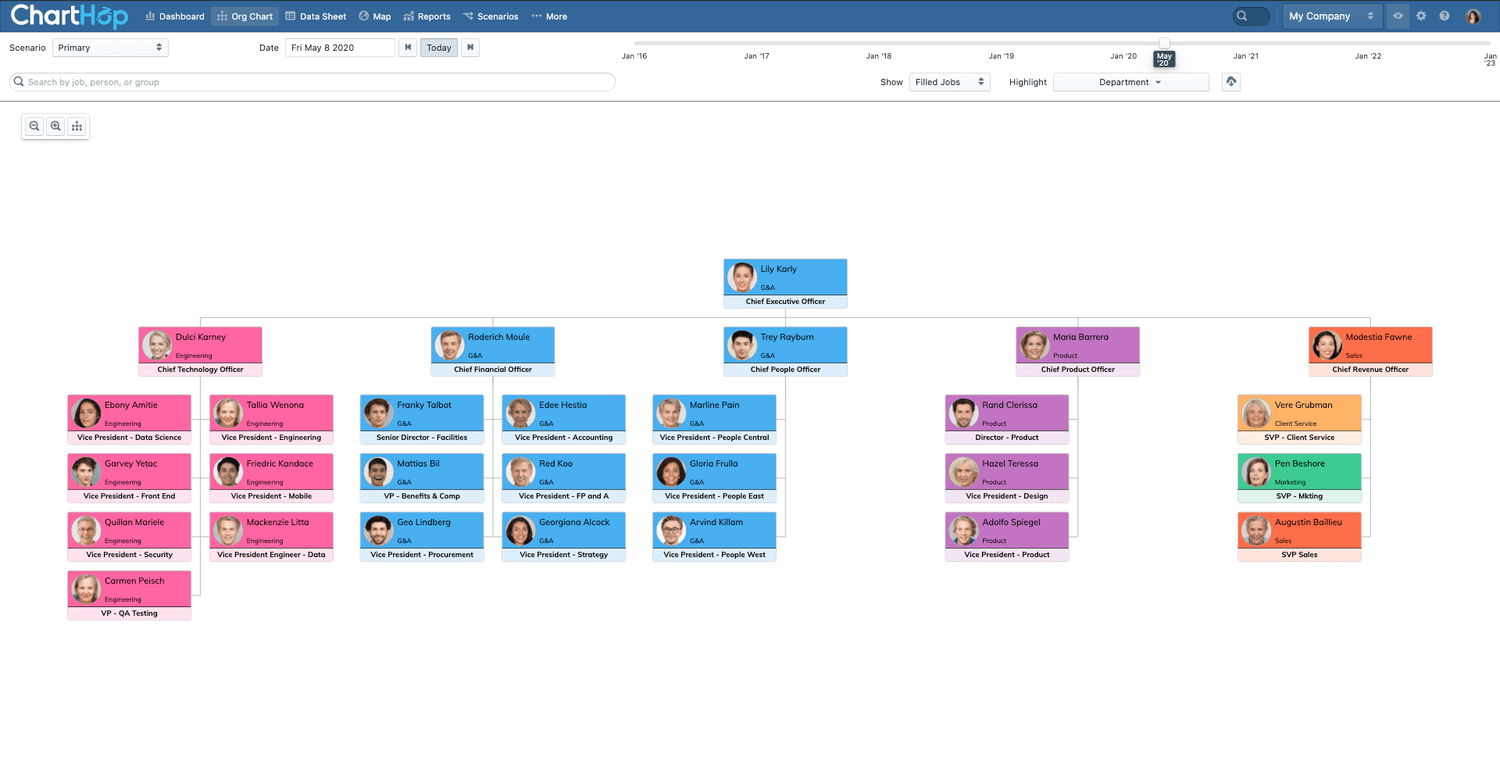The height and width of the screenshot is (783, 1500).
Task: Open settings via the gear icon
Action: pyautogui.click(x=1421, y=16)
